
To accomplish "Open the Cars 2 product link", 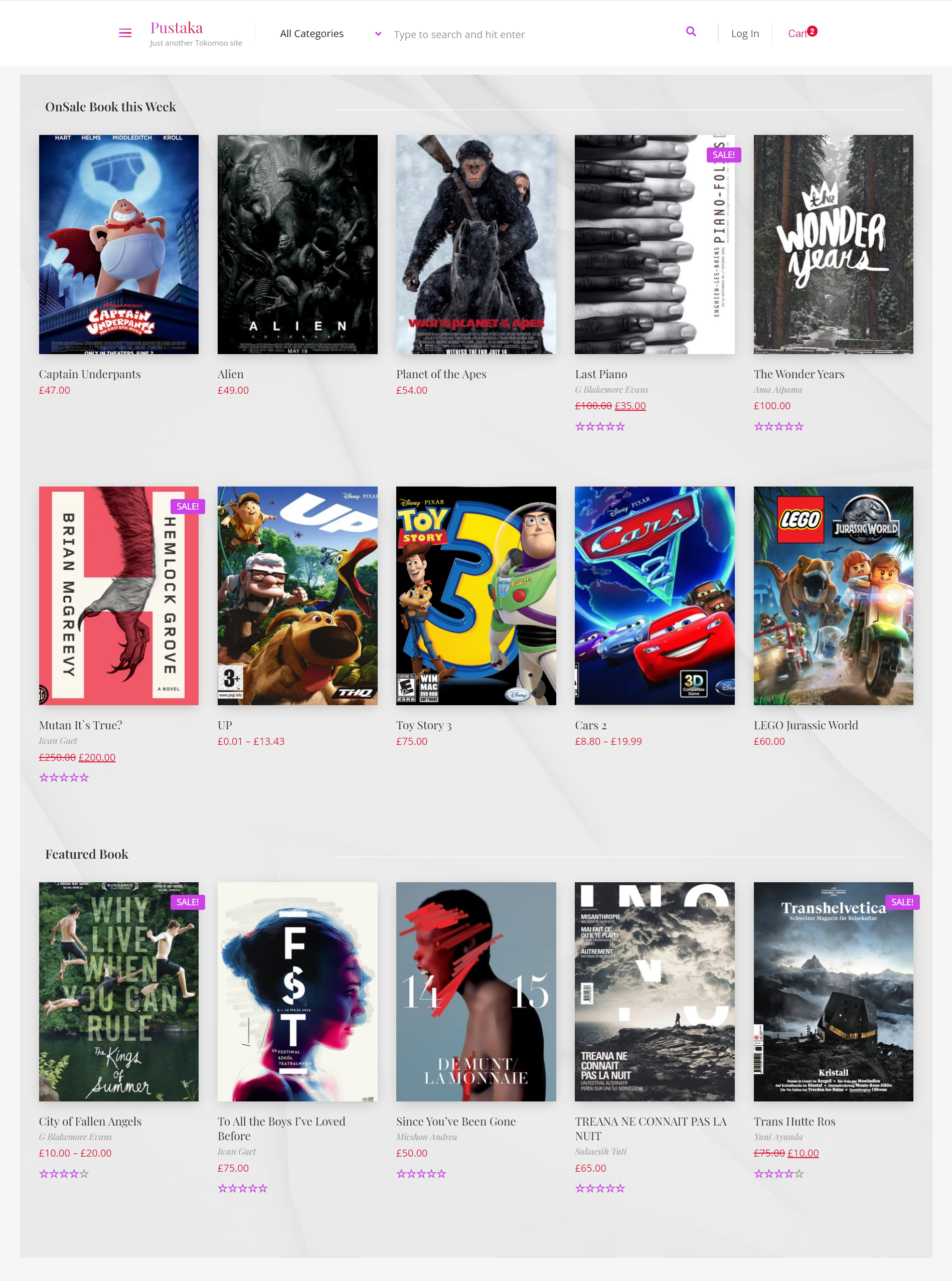I will [x=591, y=725].
